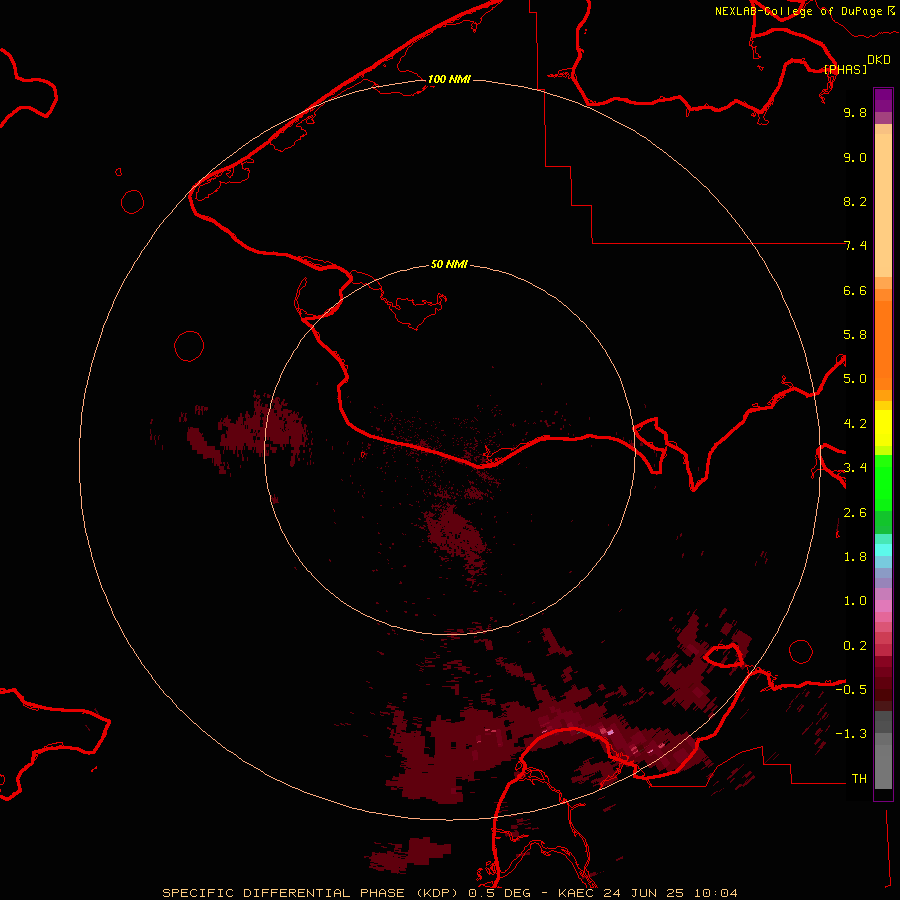900x900 pixels.
Task: Click the 6.6 scale value
Action: (855, 290)
